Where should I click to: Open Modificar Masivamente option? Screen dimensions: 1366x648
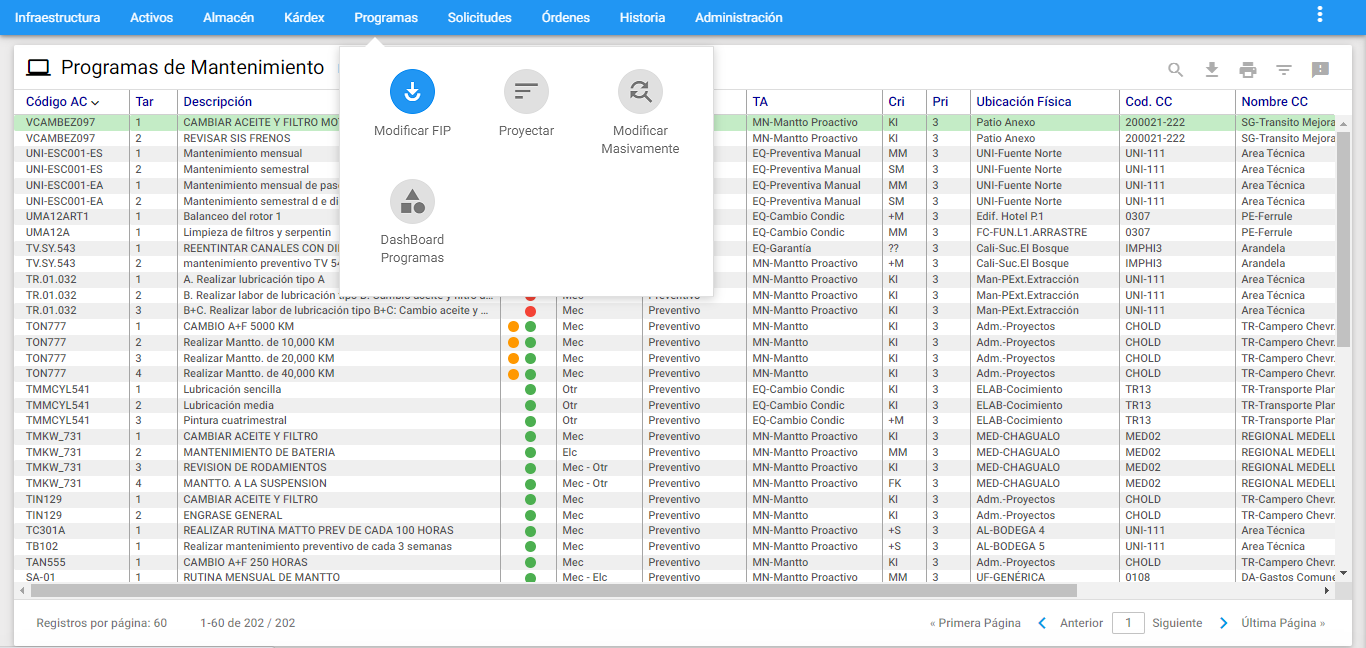click(x=640, y=112)
